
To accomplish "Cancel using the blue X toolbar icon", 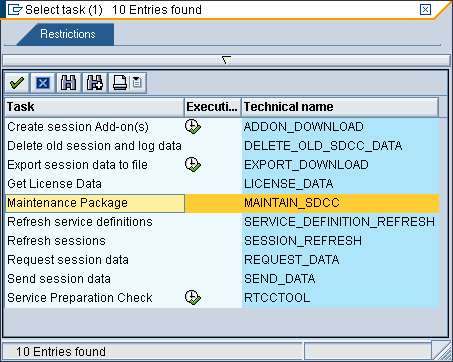I will click(x=43, y=83).
